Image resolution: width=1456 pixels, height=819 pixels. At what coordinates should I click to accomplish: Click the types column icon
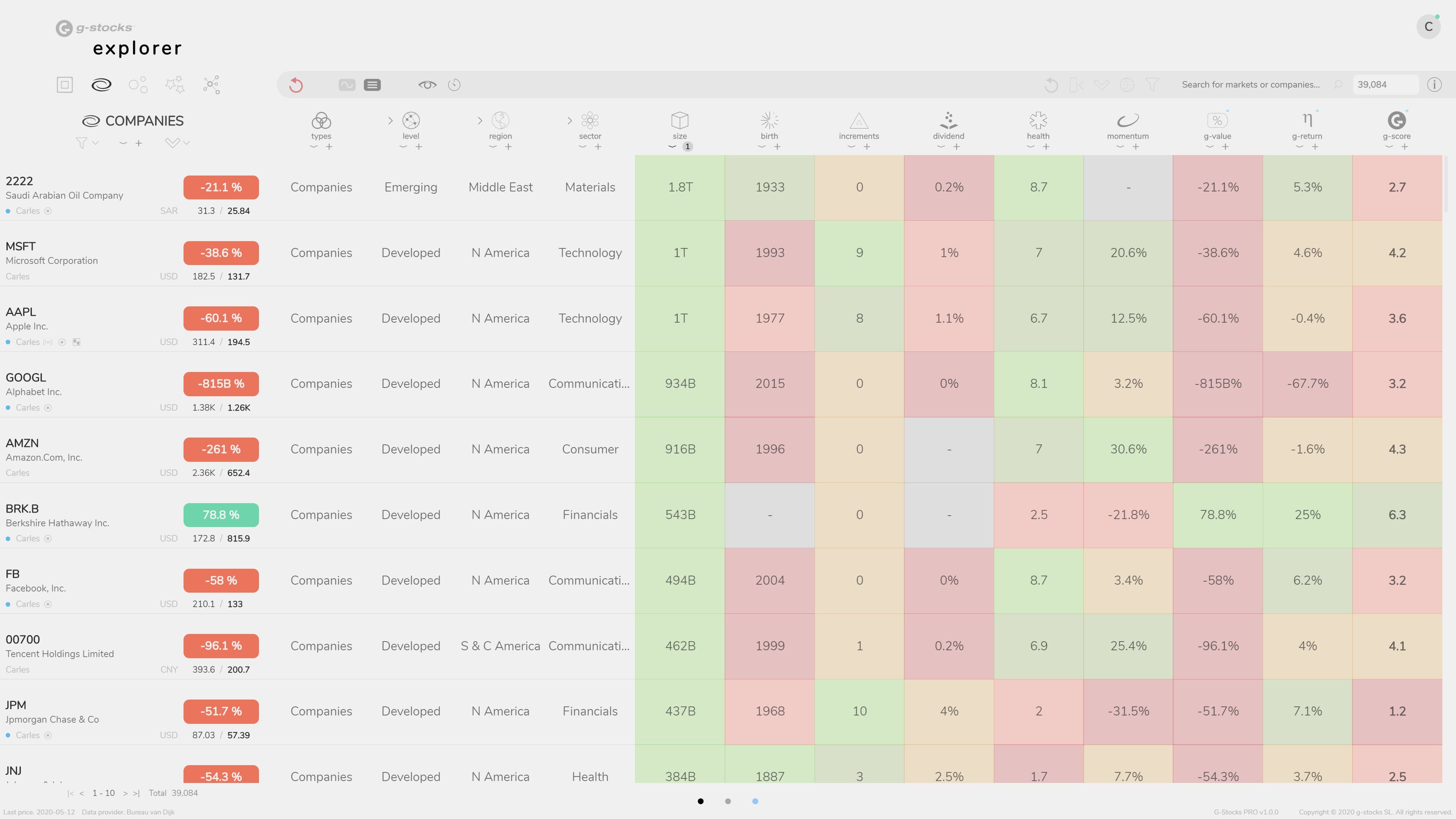[x=321, y=121]
